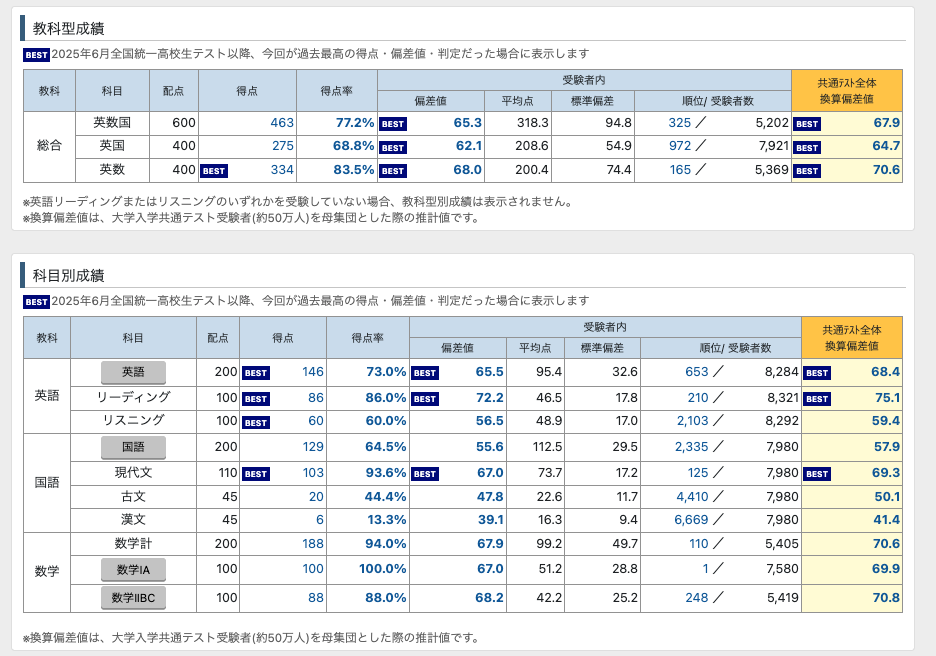Click the 共通テスト全体 換算偏差値 header in lower table

(x=852, y=338)
